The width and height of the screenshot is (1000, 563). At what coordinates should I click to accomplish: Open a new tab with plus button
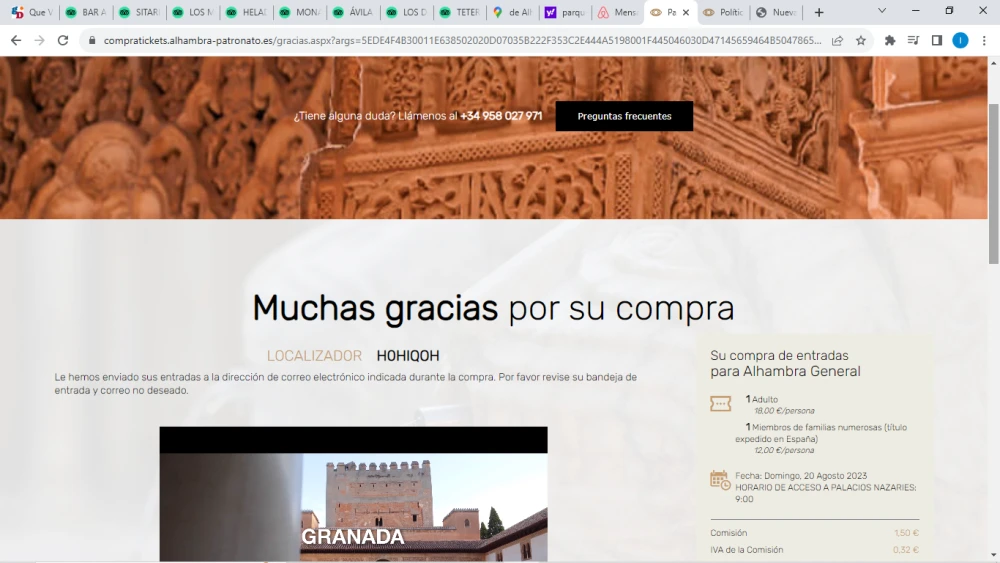coord(819,12)
